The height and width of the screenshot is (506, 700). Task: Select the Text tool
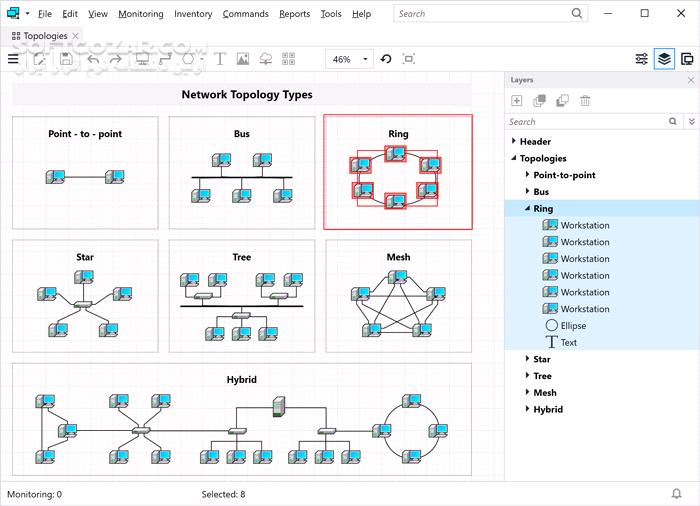(x=220, y=59)
